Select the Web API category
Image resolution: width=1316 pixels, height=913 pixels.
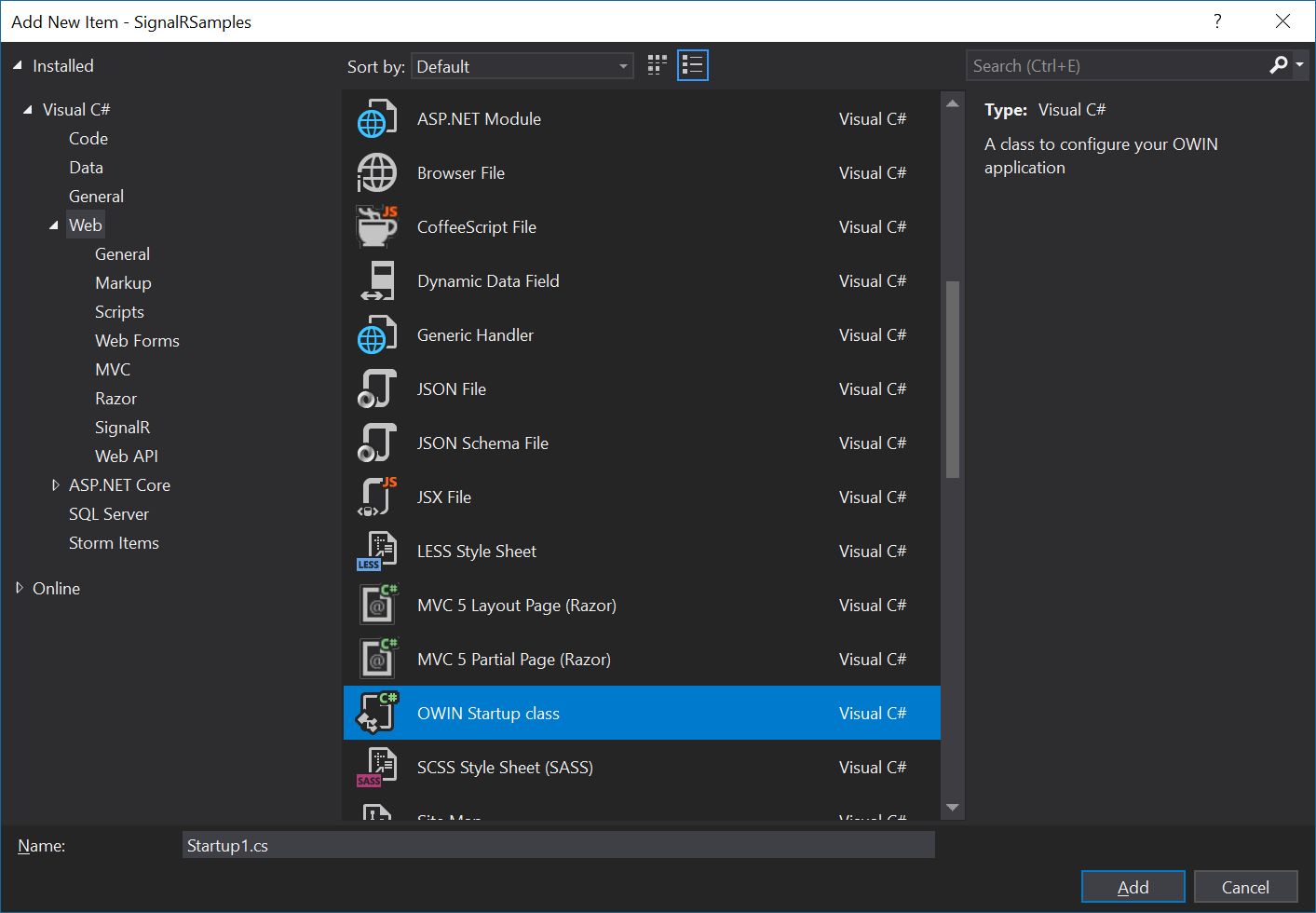coord(127,456)
